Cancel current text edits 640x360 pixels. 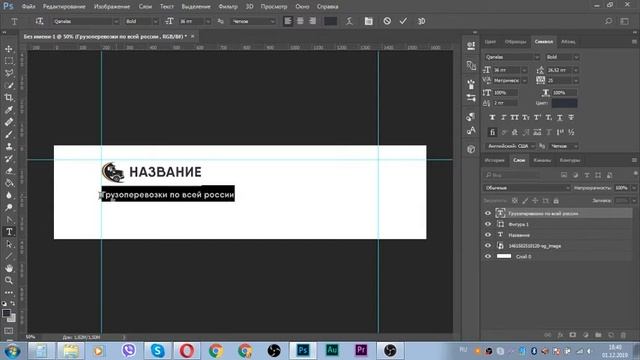(387, 21)
